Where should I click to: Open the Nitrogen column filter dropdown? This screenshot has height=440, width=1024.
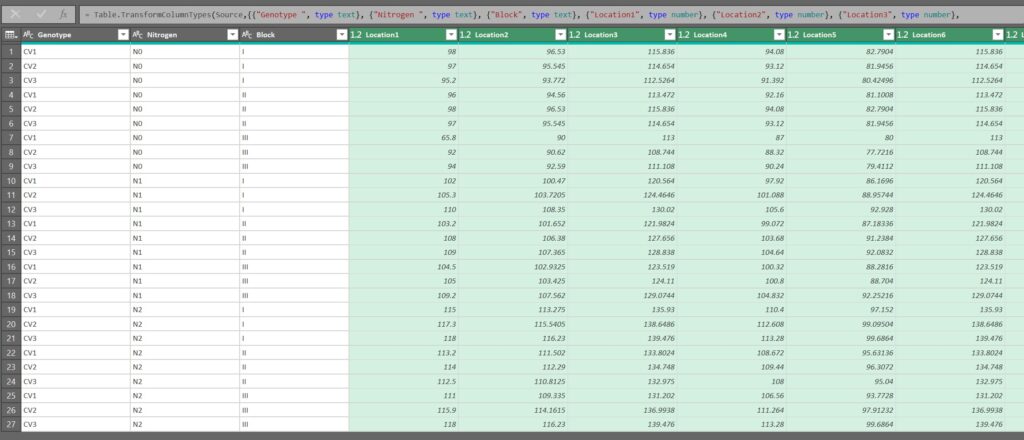tap(231, 35)
